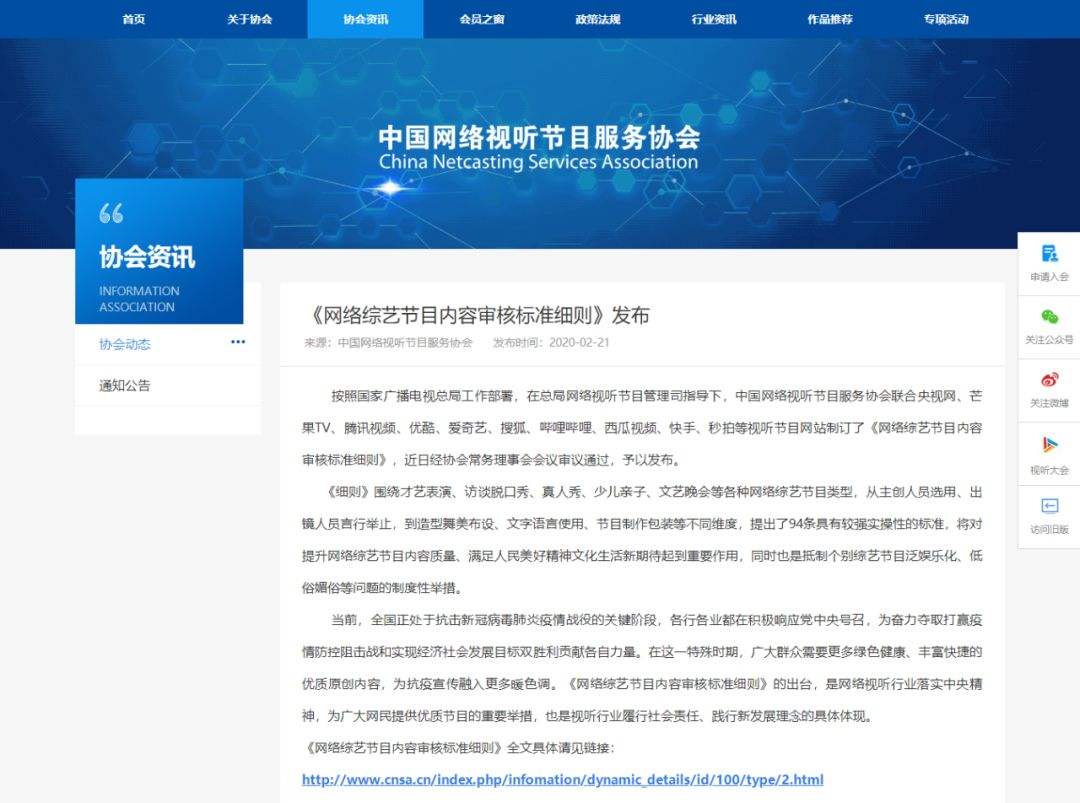The width and height of the screenshot is (1080, 803).
Task: Open the 行业资讯 section
Action: click(x=713, y=18)
